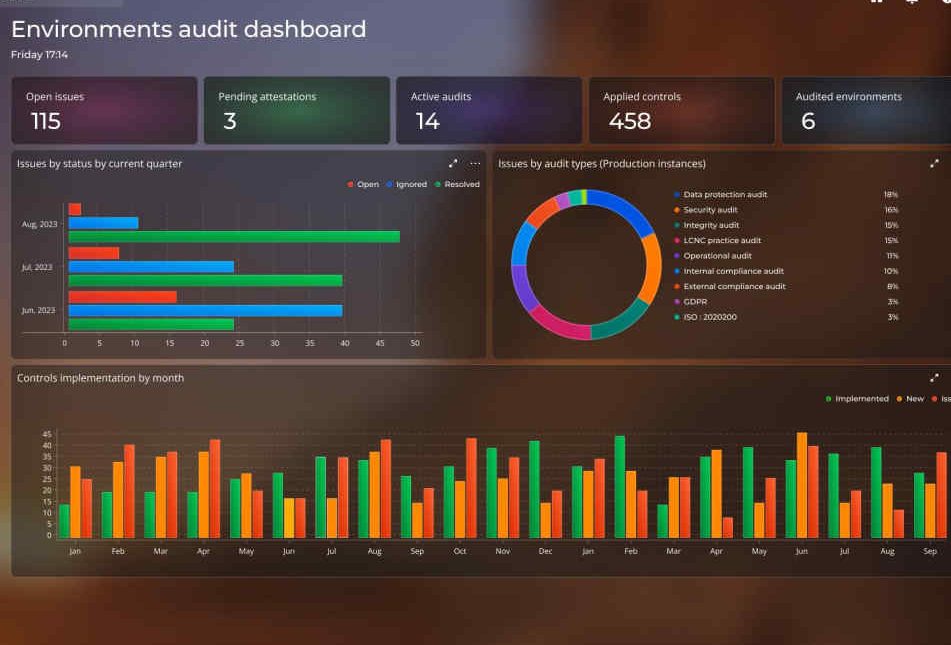Open the Active audits card showing 14
The height and width of the screenshot is (645, 951).
(489, 110)
